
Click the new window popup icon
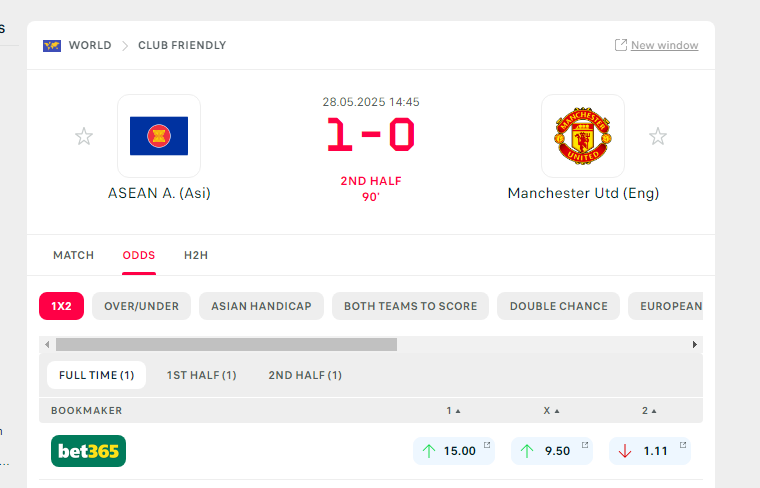(x=621, y=45)
